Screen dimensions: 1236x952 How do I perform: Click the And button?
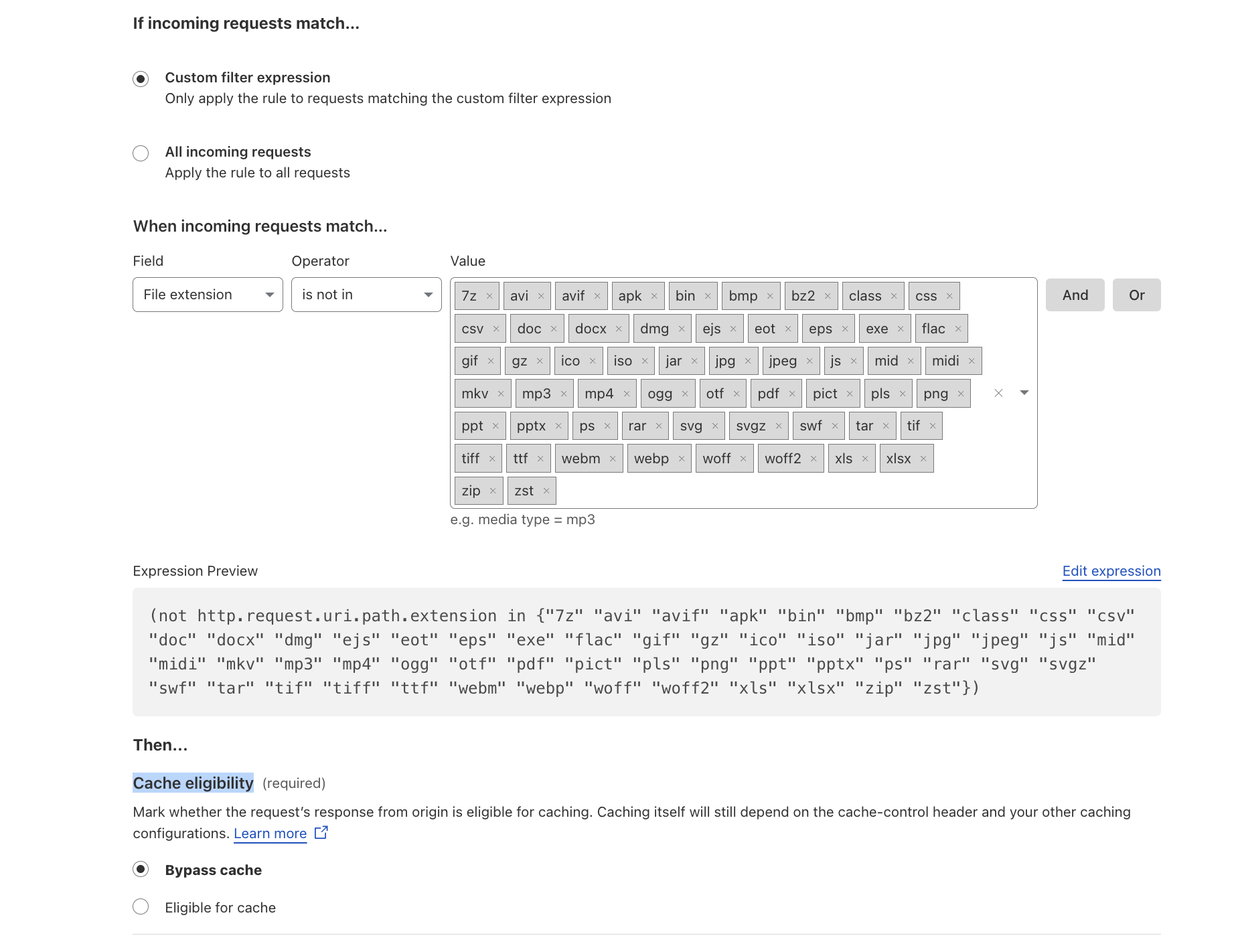[1075, 295]
